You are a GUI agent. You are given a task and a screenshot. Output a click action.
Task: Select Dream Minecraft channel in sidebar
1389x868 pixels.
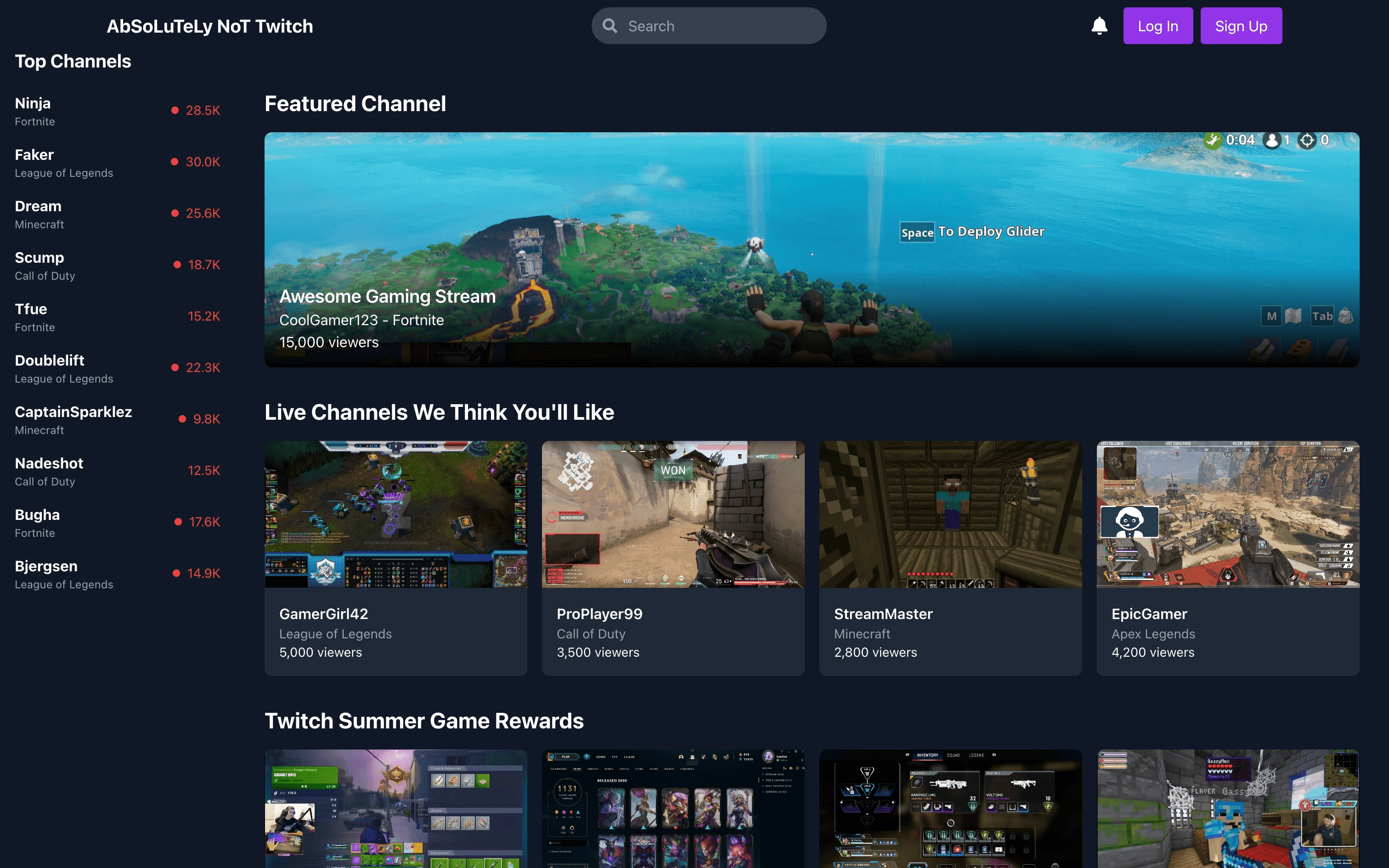pos(117,214)
